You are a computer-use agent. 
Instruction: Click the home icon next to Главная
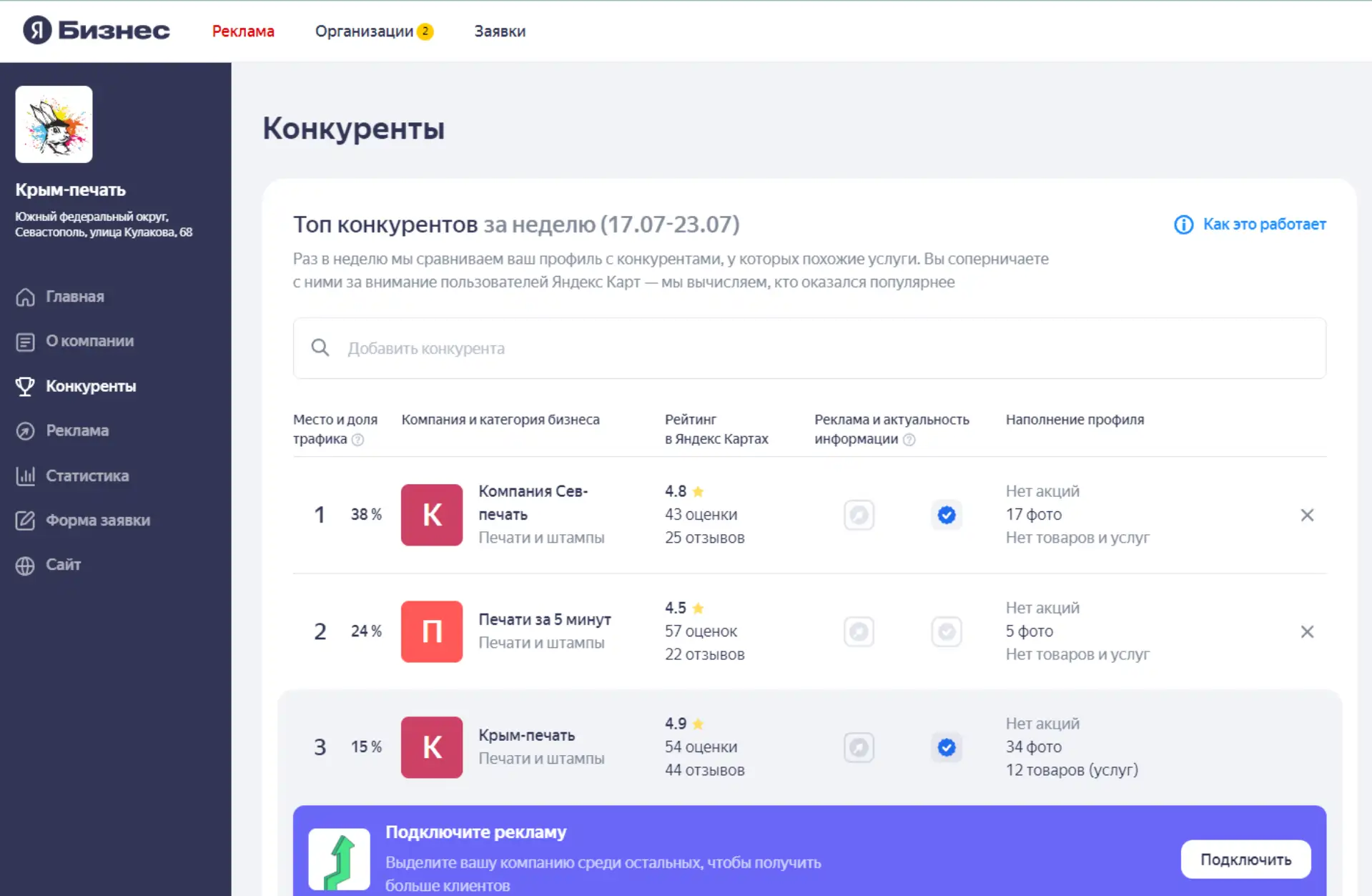click(x=26, y=297)
